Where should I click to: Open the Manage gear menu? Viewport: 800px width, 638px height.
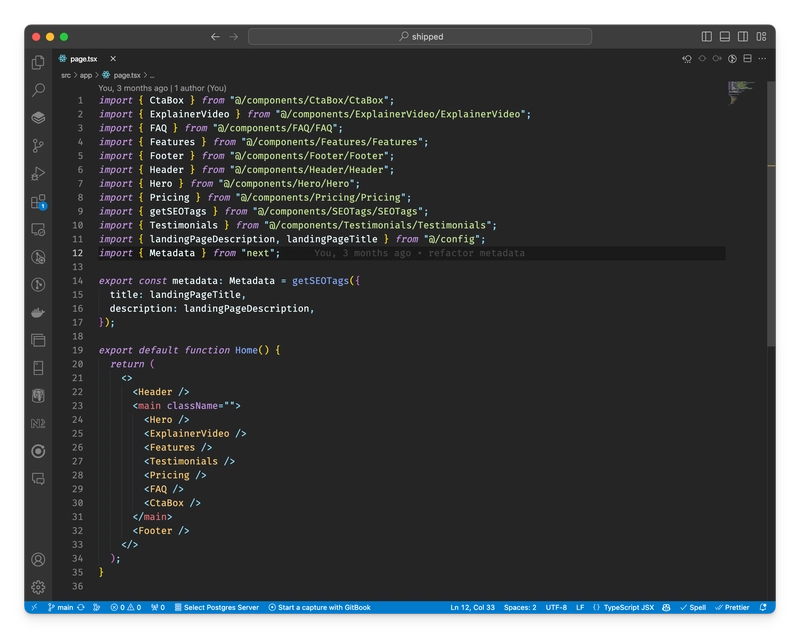tap(38, 587)
